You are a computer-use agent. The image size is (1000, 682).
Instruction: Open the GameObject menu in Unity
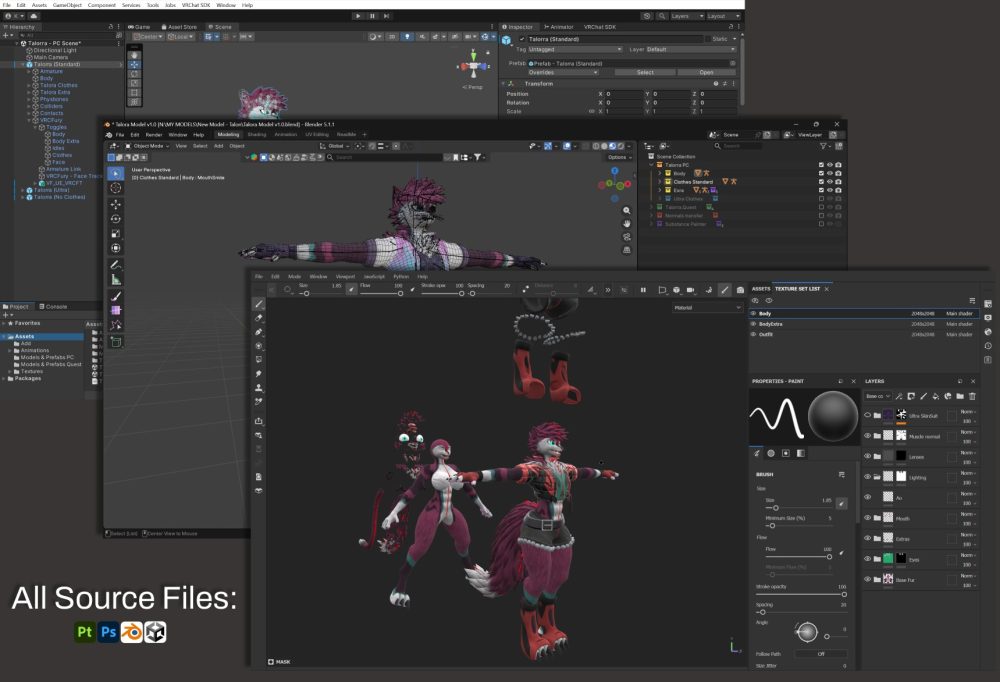coord(67,5)
